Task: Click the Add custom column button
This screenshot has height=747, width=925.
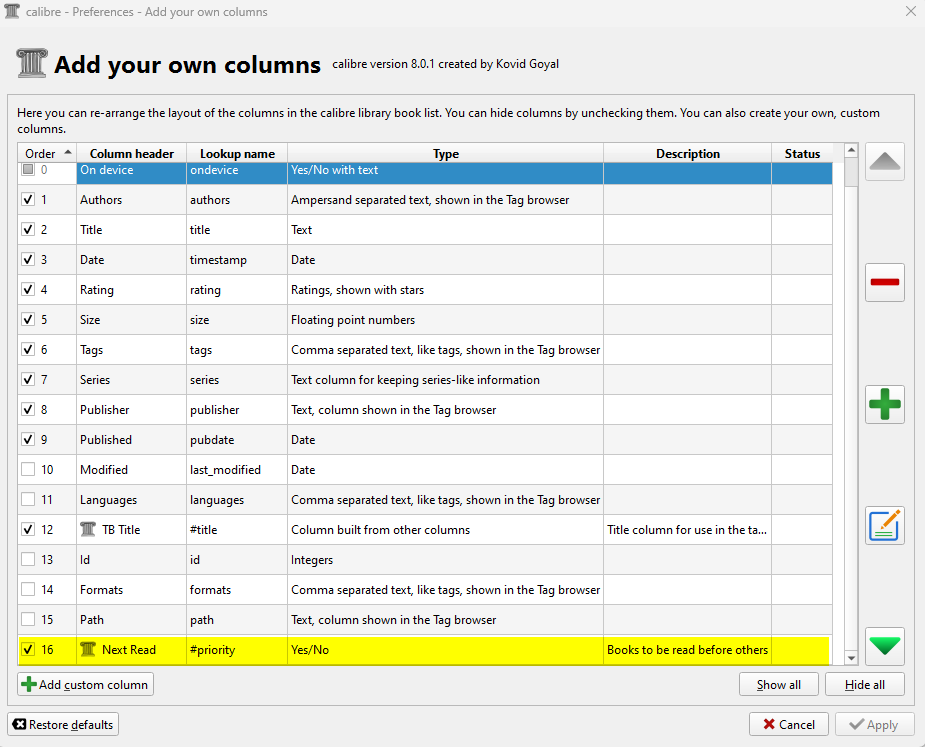Action: (86, 684)
